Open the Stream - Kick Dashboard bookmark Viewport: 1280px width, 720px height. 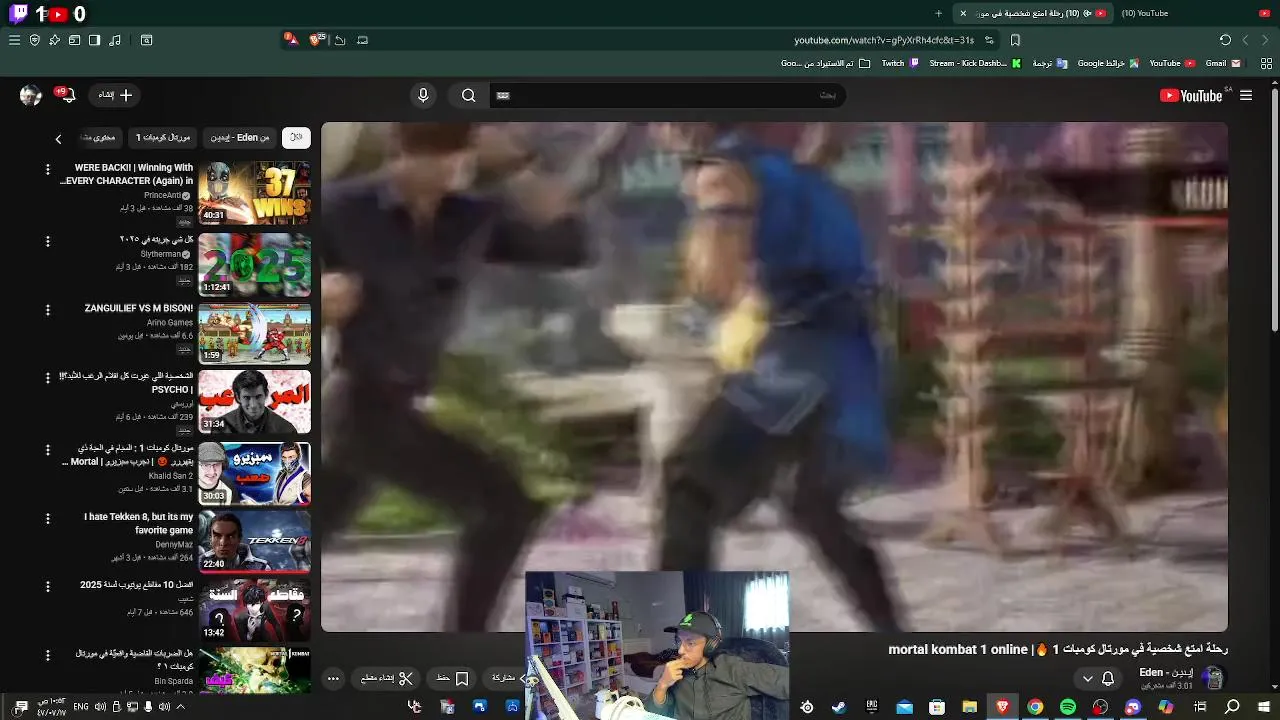pyautogui.click(x=975, y=63)
